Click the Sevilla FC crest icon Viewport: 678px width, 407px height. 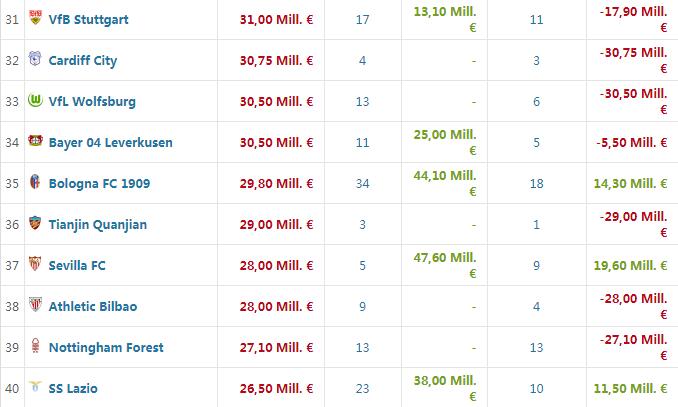click(35, 263)
